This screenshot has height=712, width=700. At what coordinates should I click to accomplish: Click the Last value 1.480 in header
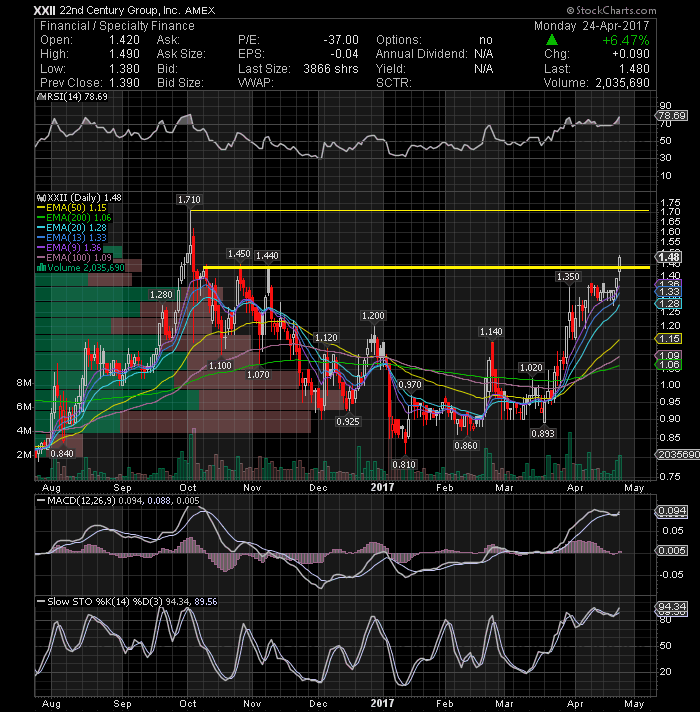634,69
